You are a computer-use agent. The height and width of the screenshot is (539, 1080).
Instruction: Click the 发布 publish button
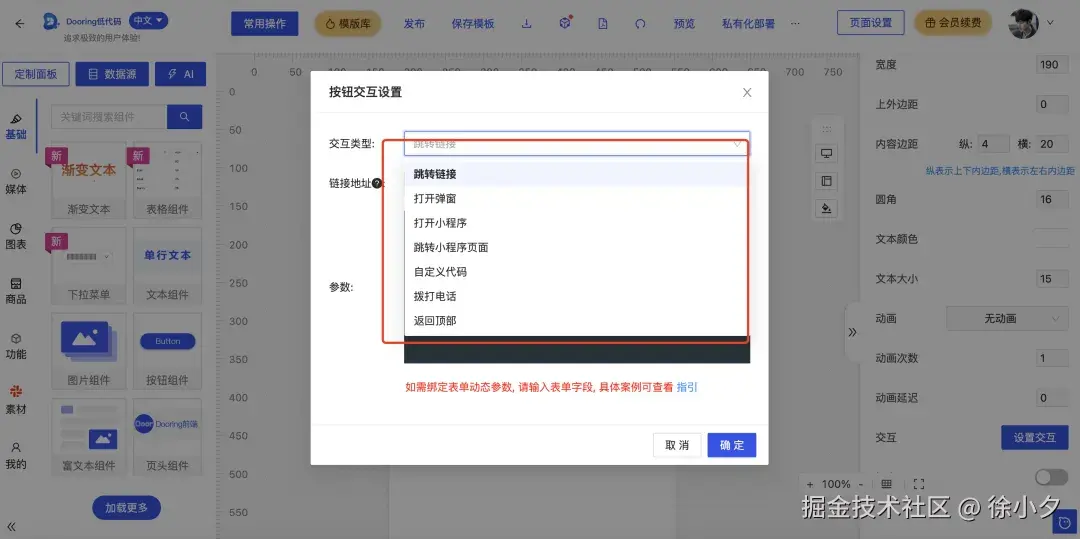point(414,23)
